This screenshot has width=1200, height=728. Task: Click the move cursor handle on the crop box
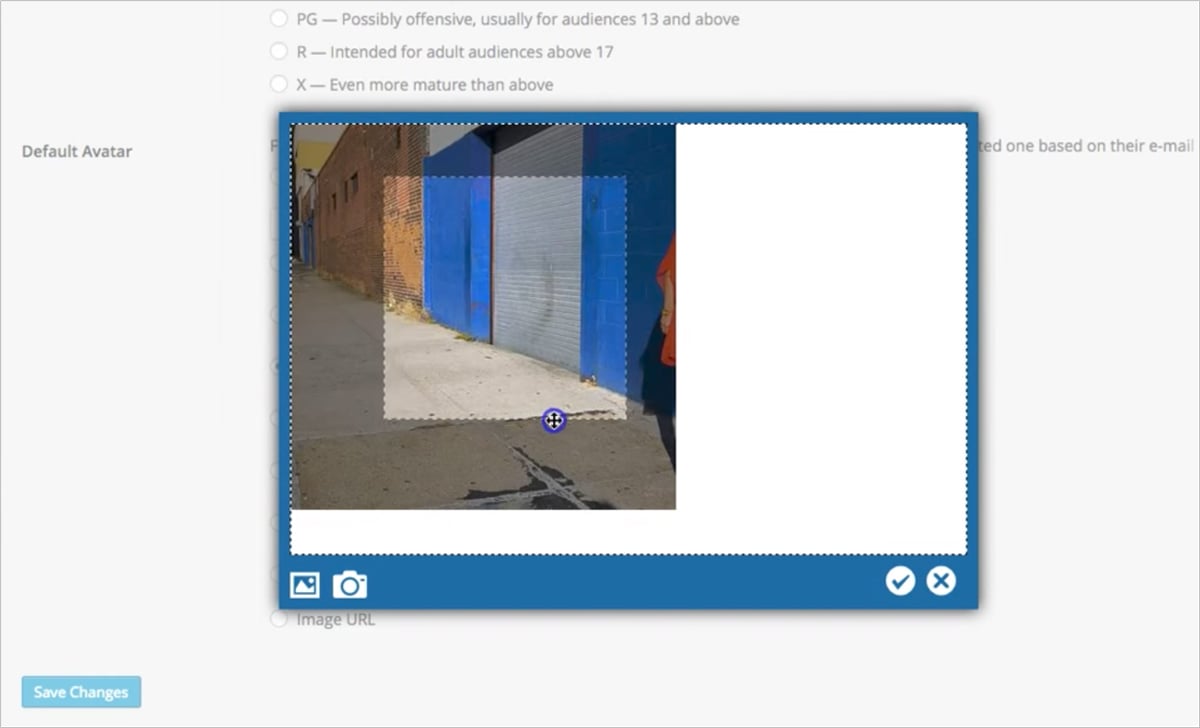pos(553,421)
